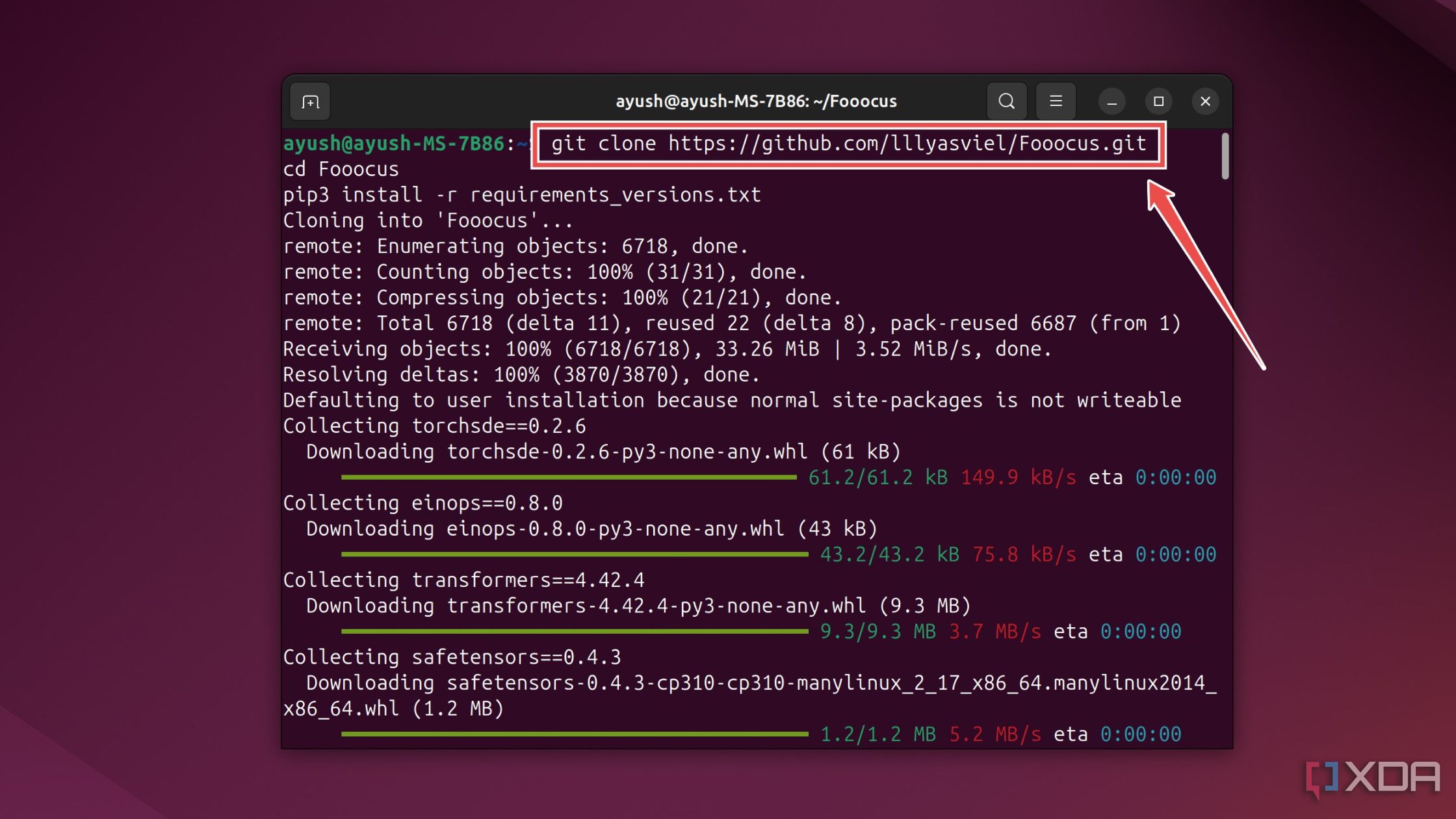Click 'Collecting safetensors==0.4.3' line
Viewport: 1456px width, 819px height.
452,657
